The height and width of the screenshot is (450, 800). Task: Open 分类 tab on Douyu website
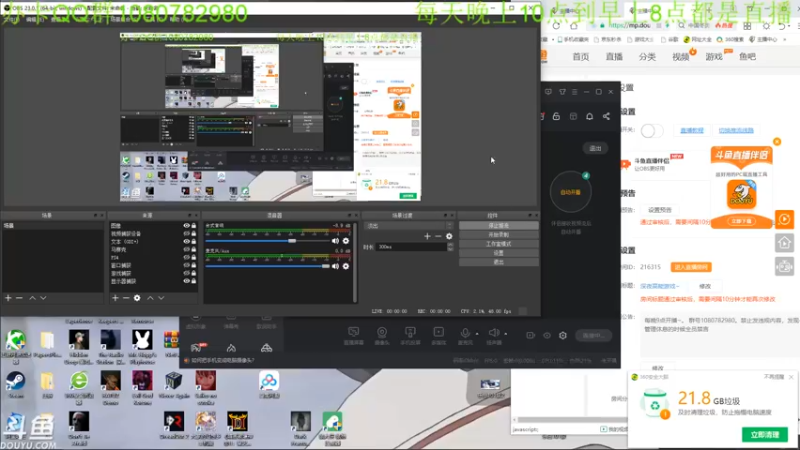click(x=647, y=57)
